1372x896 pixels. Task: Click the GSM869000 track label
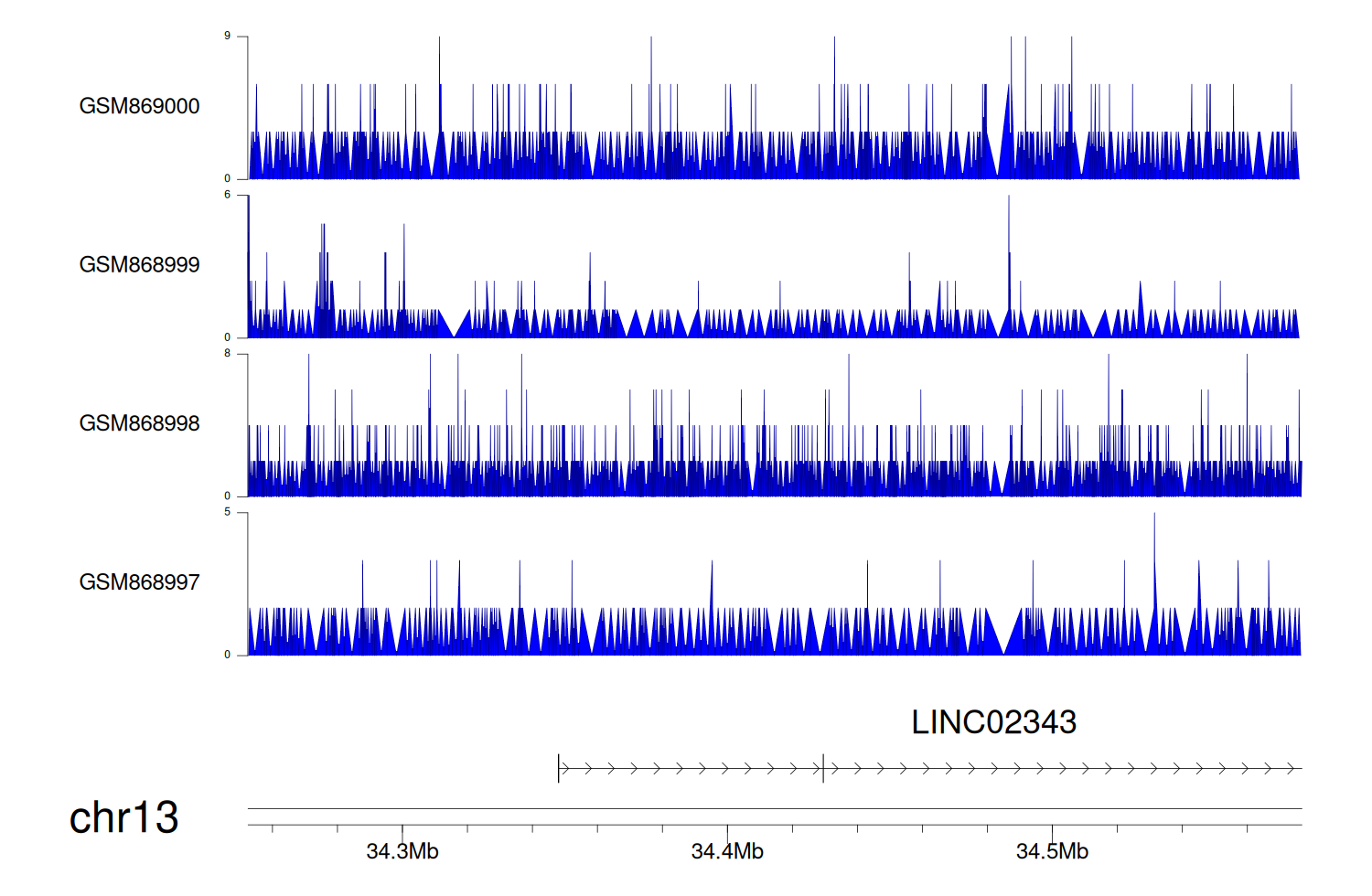[x=139, y=106]
